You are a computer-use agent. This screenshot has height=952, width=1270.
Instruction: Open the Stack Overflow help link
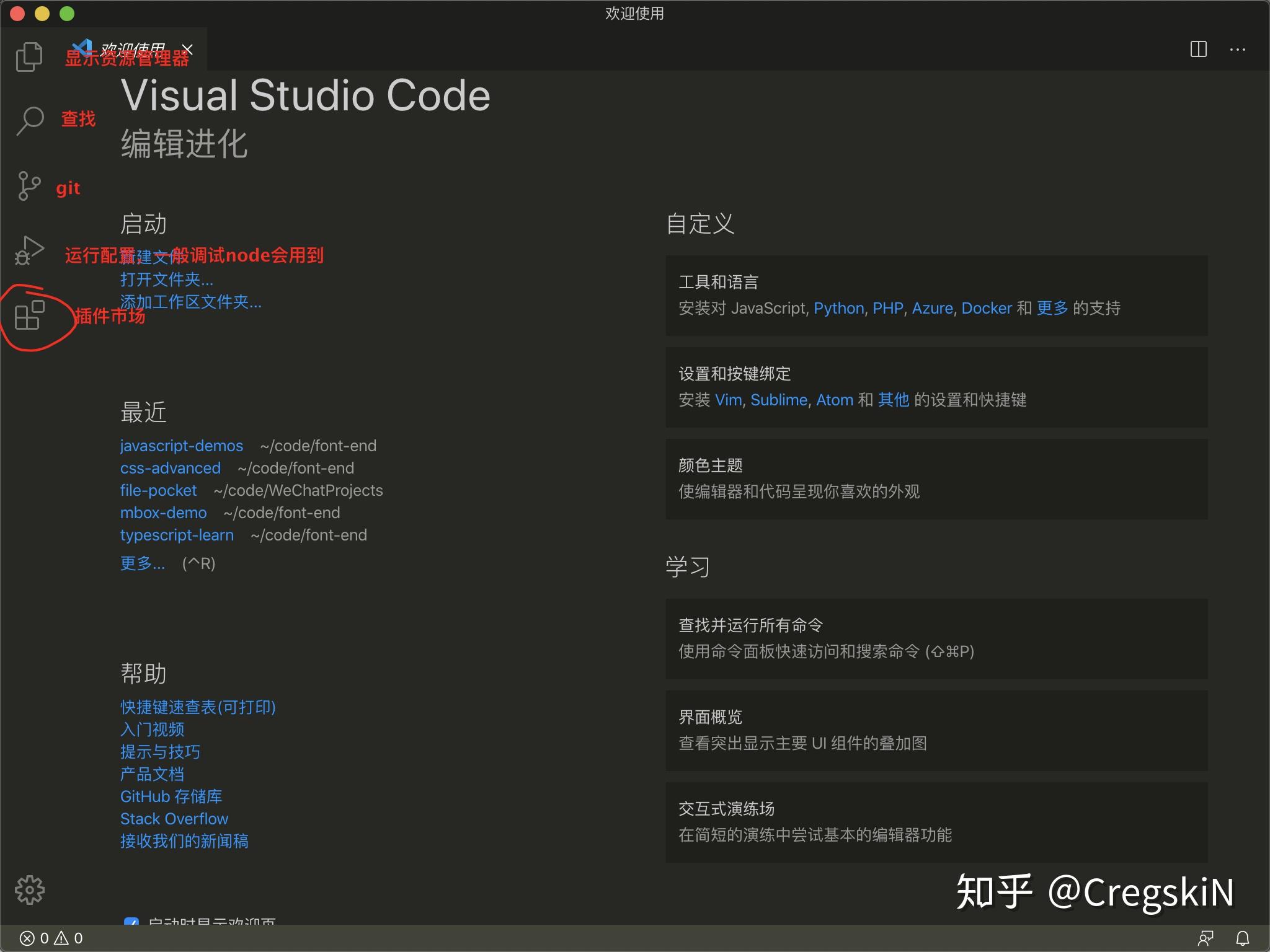(x=174, y=818)
